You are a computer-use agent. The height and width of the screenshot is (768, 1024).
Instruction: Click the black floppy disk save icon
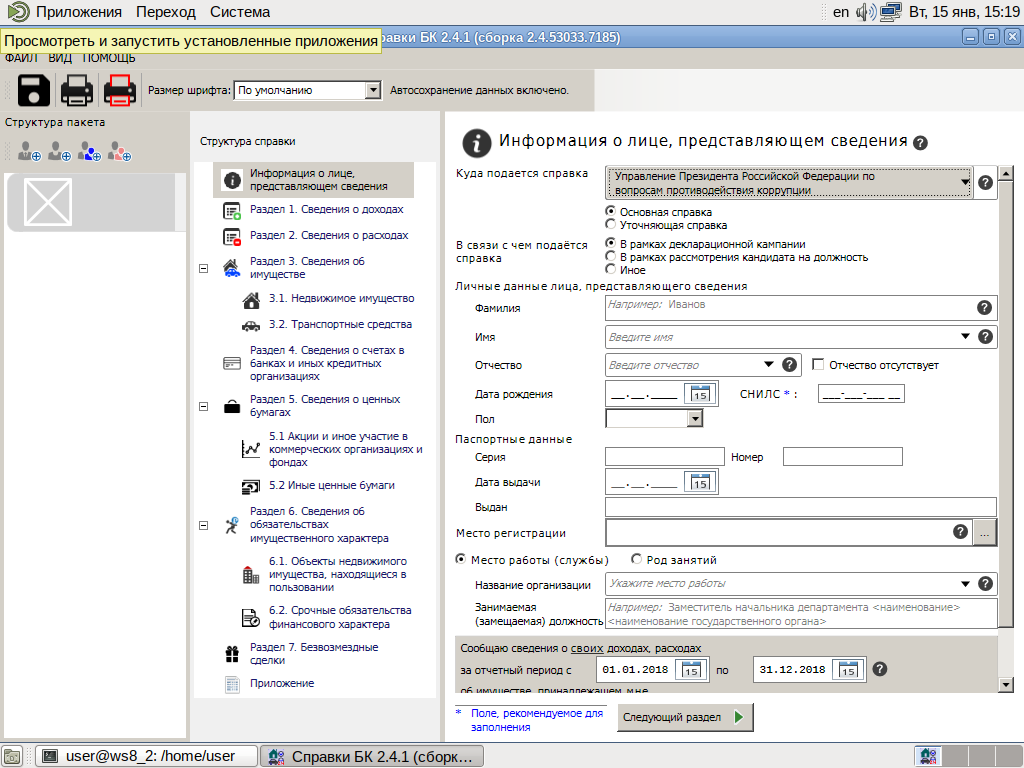pyautogui.click(x=33, y=90)
